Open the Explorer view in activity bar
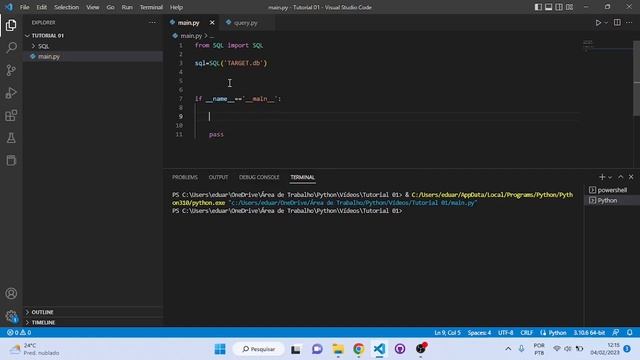Screen dimensions: 640x360 click(x=11, y=25)
